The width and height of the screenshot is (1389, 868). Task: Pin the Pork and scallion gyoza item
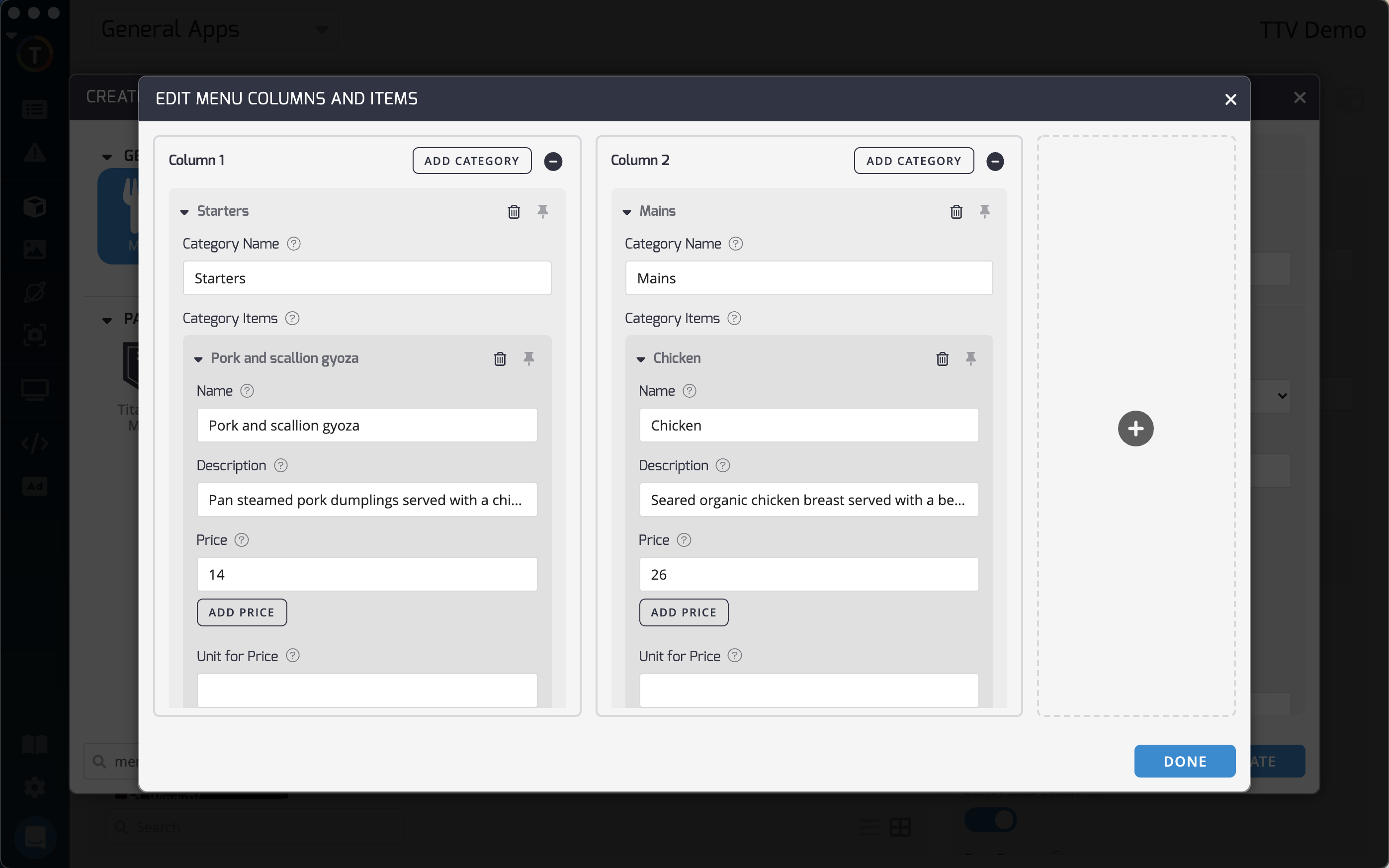point(528,359)
